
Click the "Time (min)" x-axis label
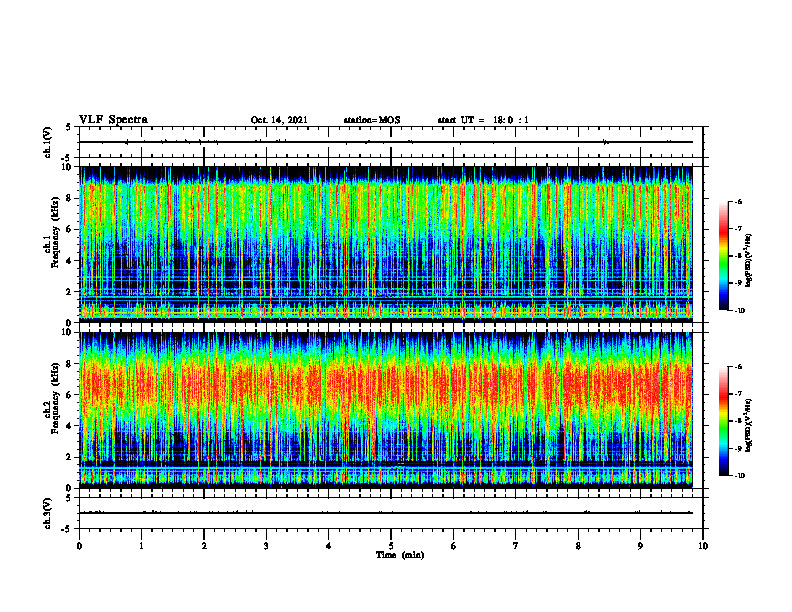400,555
